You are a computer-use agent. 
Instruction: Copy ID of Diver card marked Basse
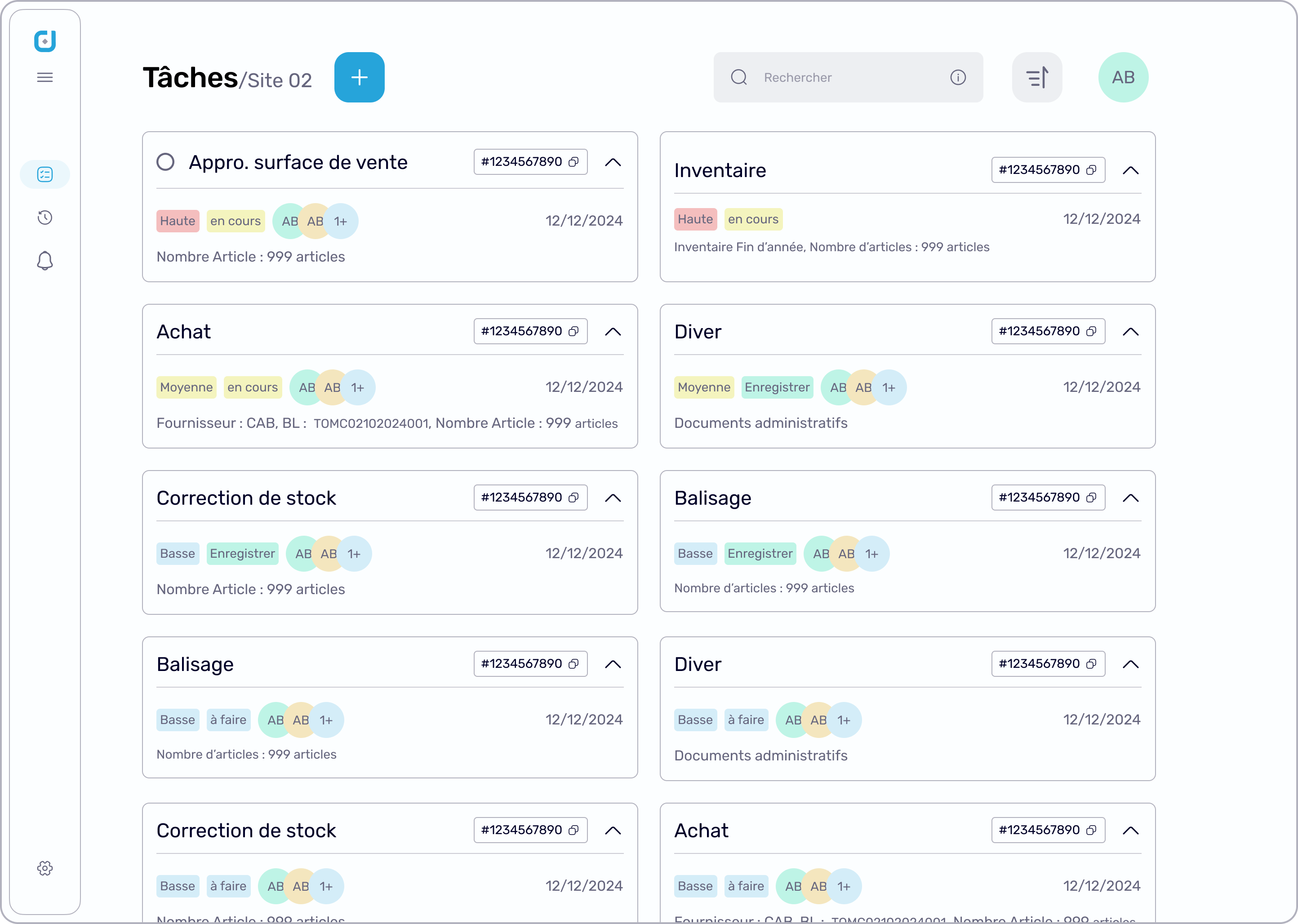[x=1091, y=663]
